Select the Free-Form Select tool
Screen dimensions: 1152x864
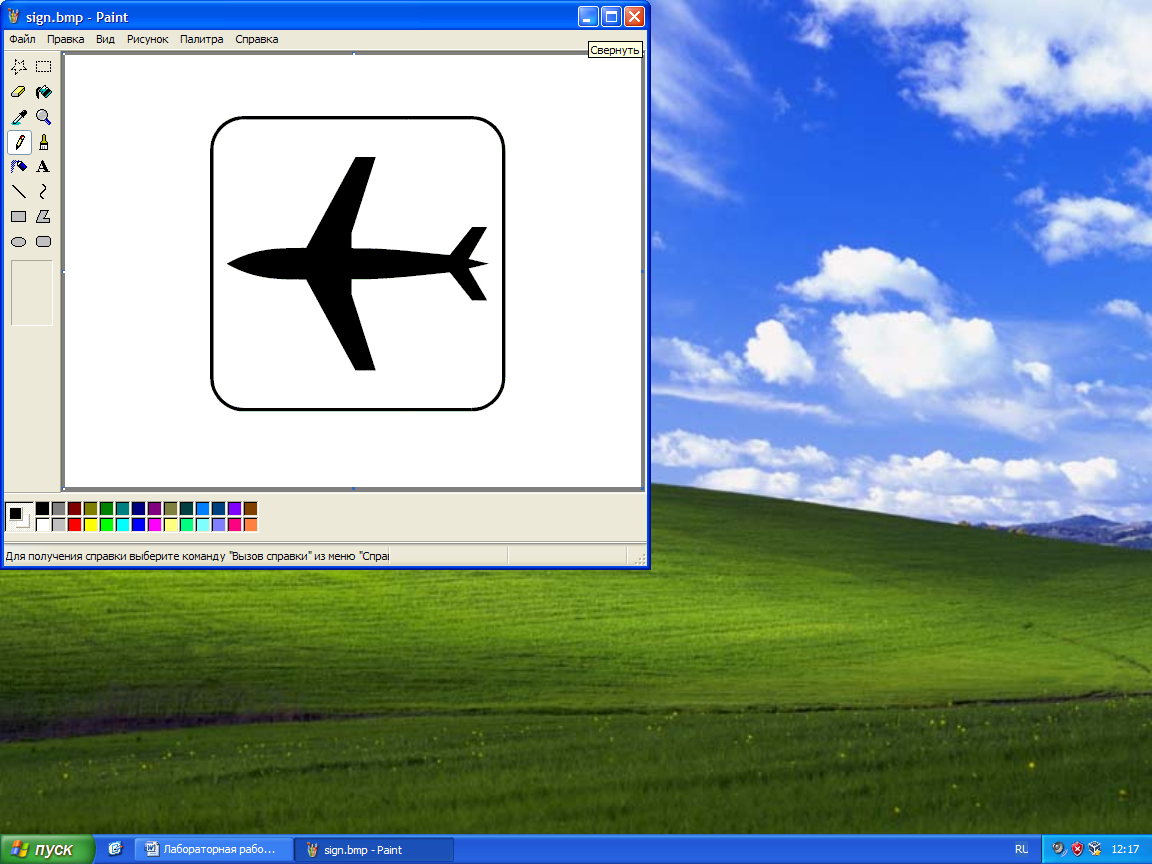(x=19, y=67)
